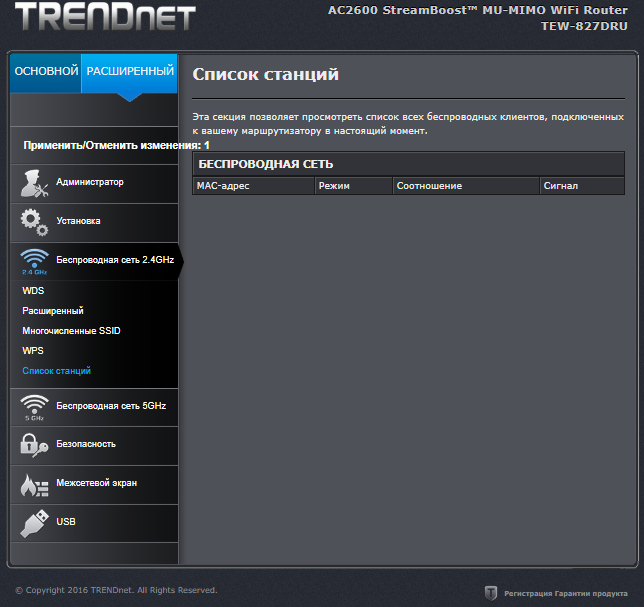This screenshot has height=607, width=644.
Task: Click the Установка gears icon
Action: click(x=34, y=222)
